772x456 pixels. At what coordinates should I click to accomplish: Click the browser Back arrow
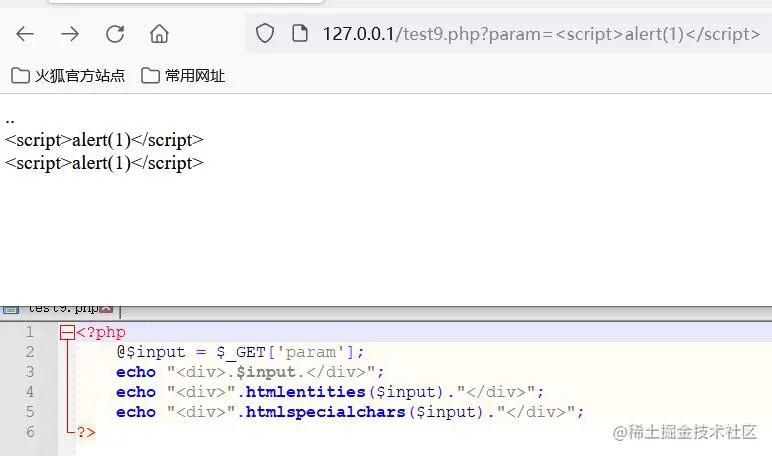[x=25, y=34]
